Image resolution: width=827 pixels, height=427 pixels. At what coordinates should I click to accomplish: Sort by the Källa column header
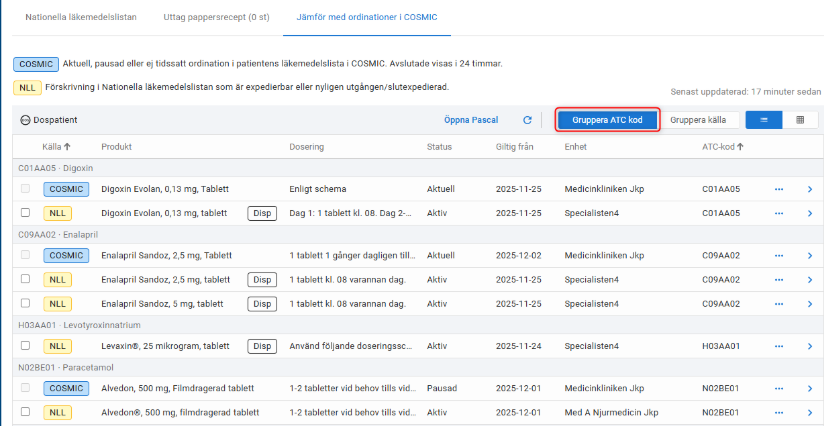56,147
